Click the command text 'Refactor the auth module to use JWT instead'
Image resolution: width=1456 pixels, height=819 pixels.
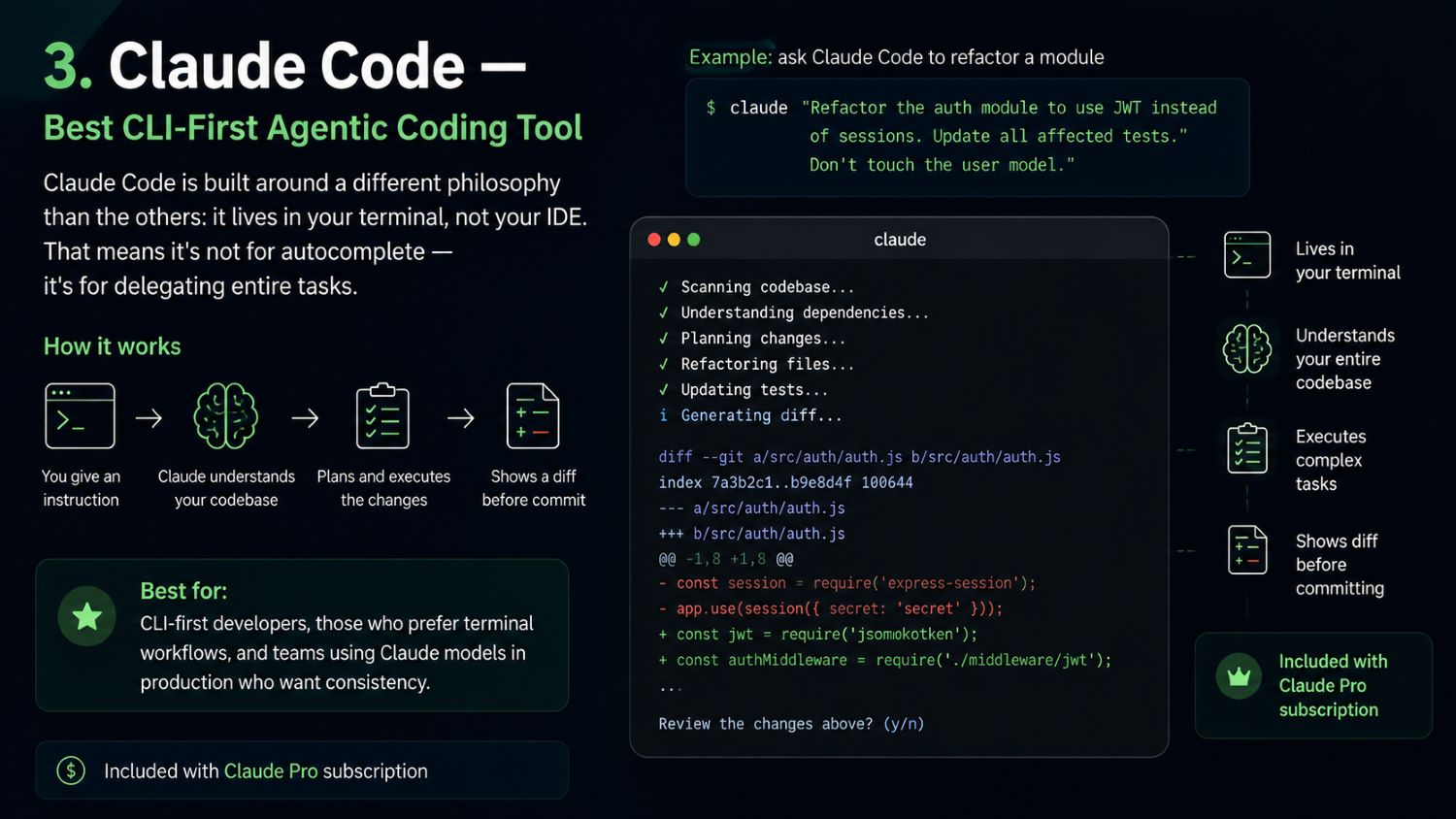click(1009, 108)
